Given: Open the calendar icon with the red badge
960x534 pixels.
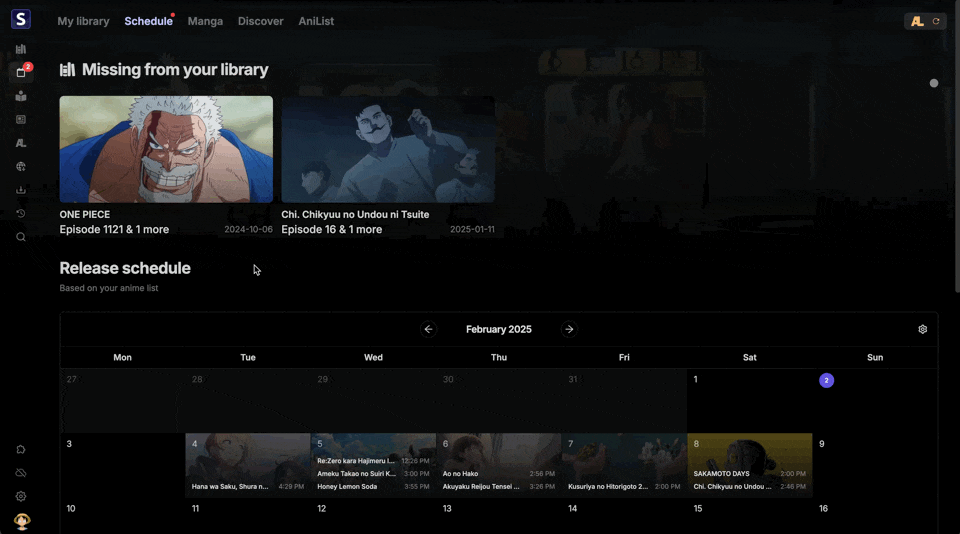Looking at the screenshot, I should [x=21, y=72].
